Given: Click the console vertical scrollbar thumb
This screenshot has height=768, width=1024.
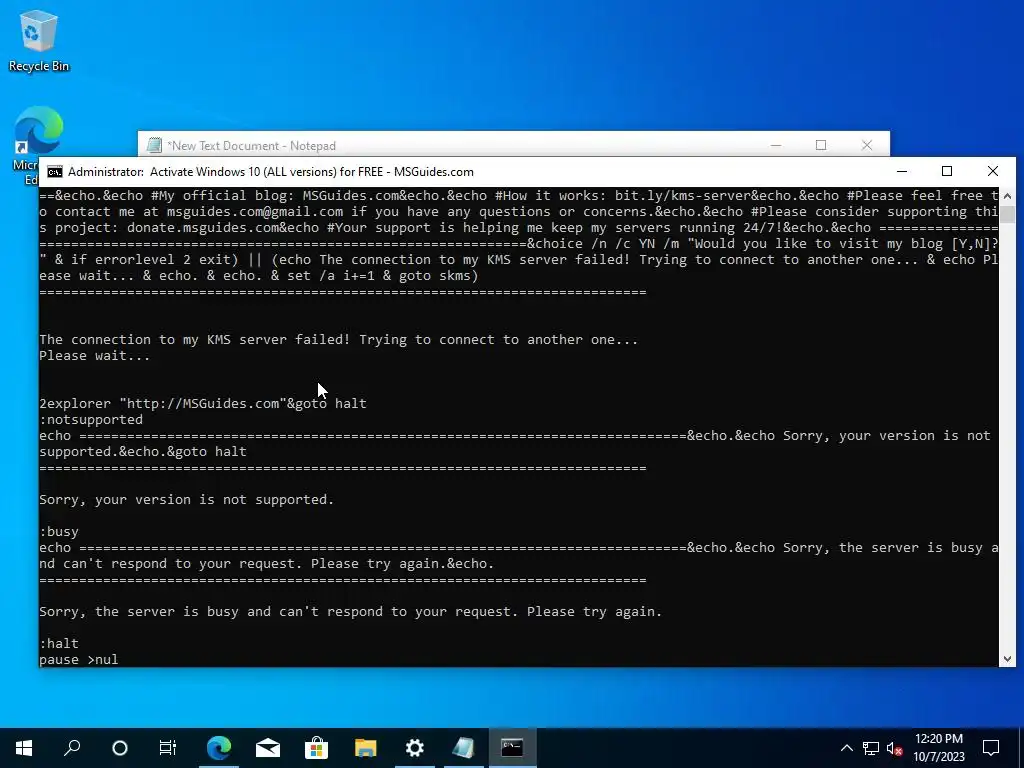Looking at the screenshot, I should click(1007, 214).
